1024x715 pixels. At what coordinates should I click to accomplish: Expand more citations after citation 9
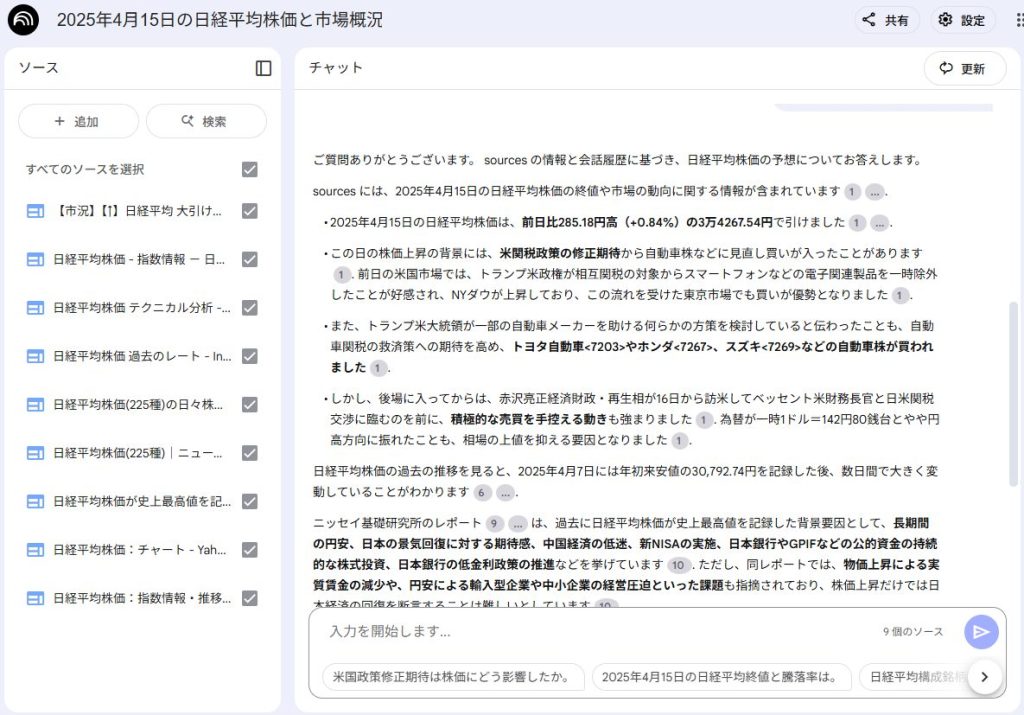[x=517, y=523]
